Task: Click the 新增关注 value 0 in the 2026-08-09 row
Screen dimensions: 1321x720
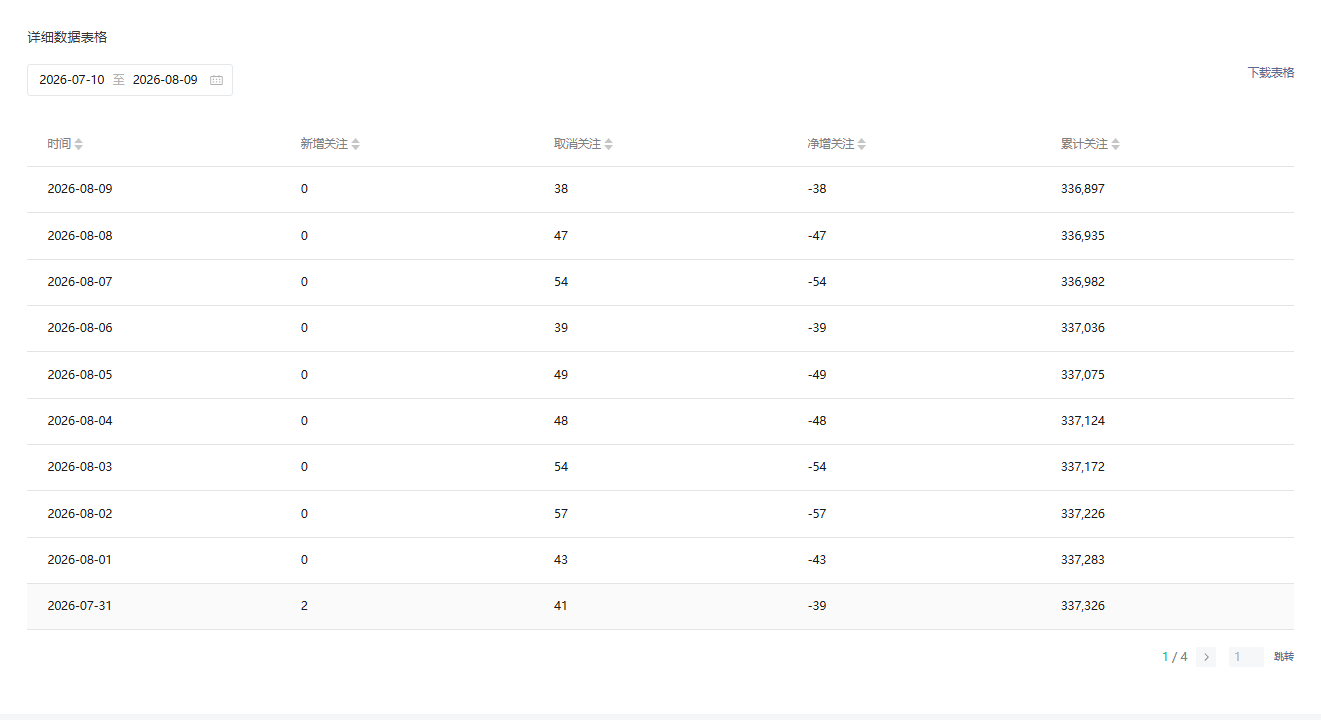Action: pos(304,189)
